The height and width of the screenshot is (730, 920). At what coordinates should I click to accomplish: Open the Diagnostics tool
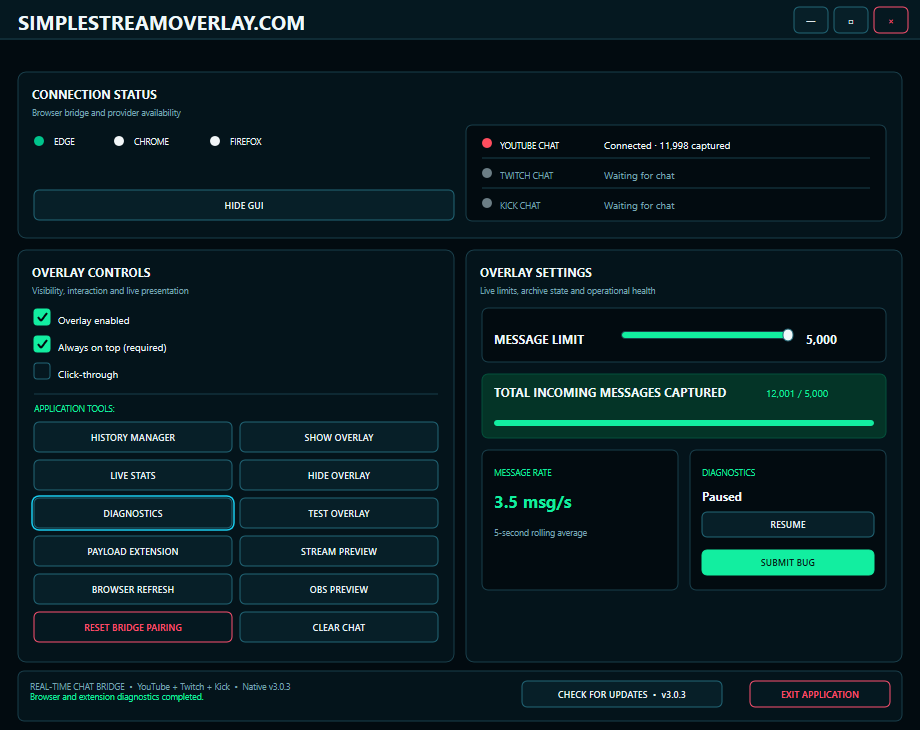click(x=133, y=513)
